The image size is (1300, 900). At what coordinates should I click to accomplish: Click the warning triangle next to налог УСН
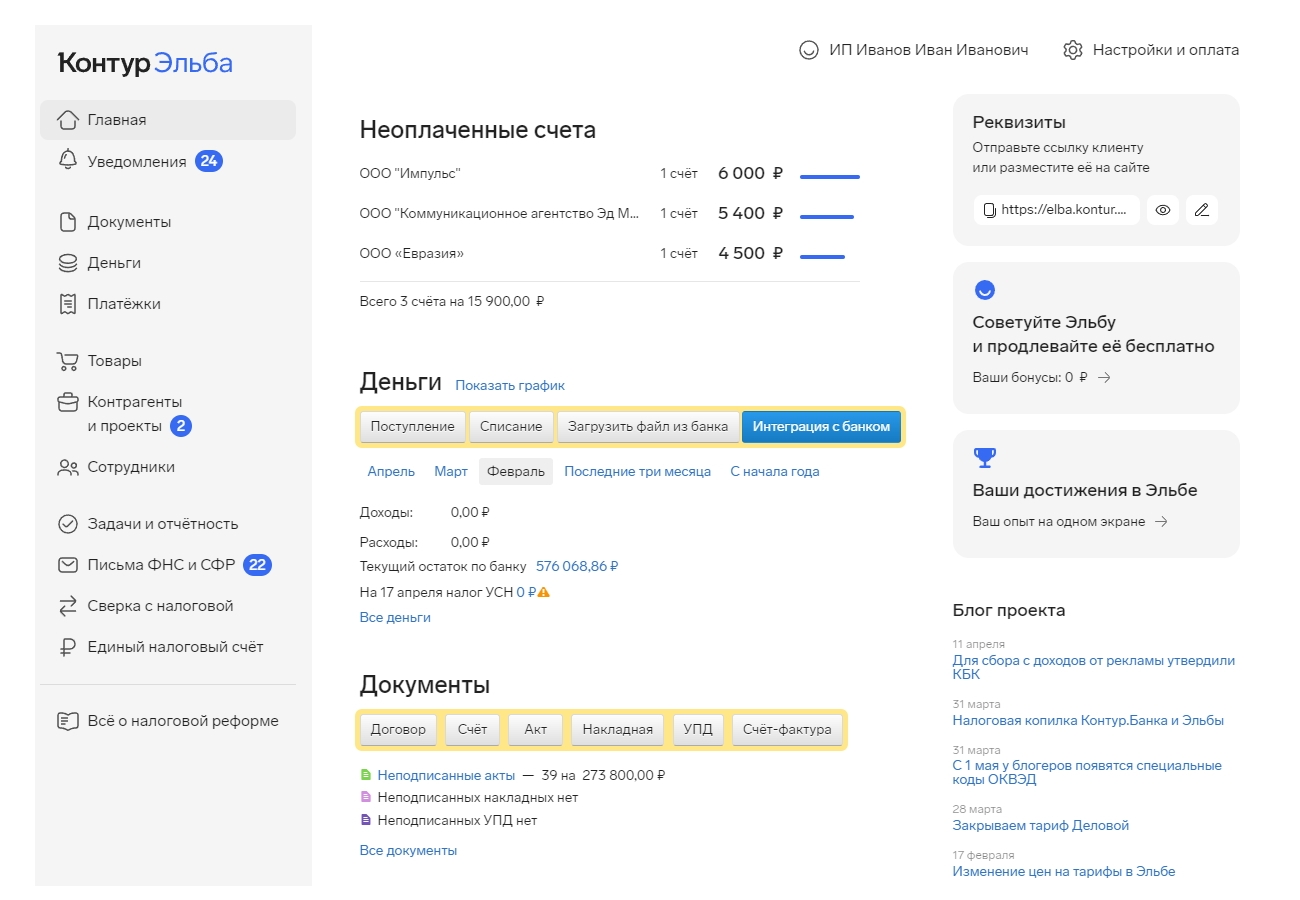pos(544,592)
